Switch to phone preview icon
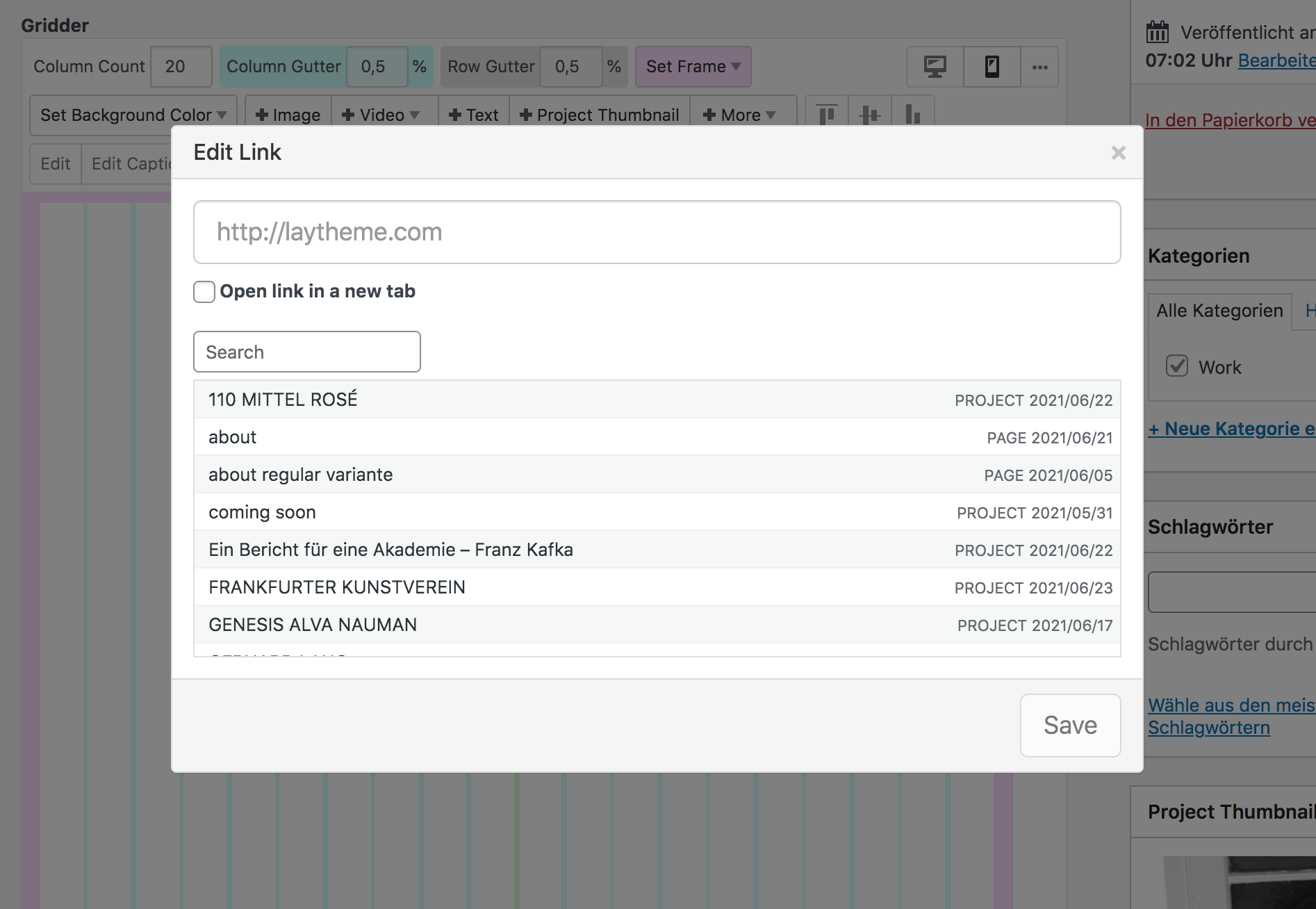1316x909 pixels. 992,67
